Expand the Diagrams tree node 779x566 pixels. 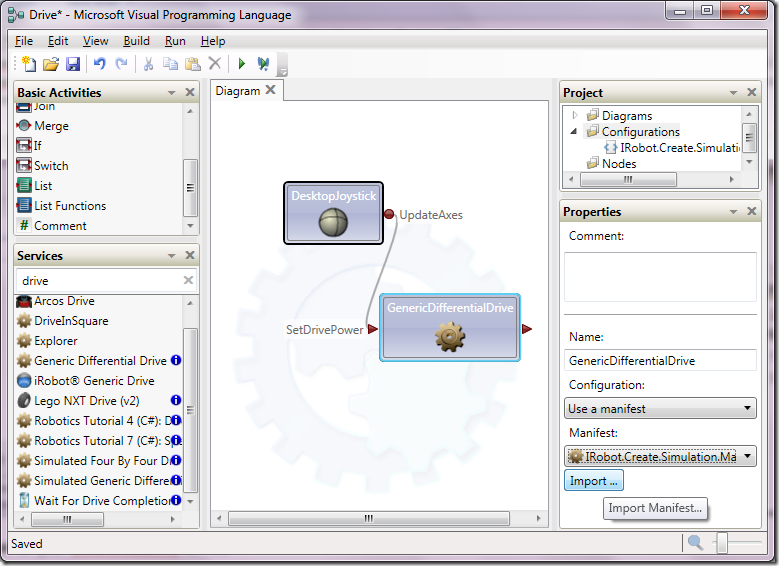pos(575,116)
